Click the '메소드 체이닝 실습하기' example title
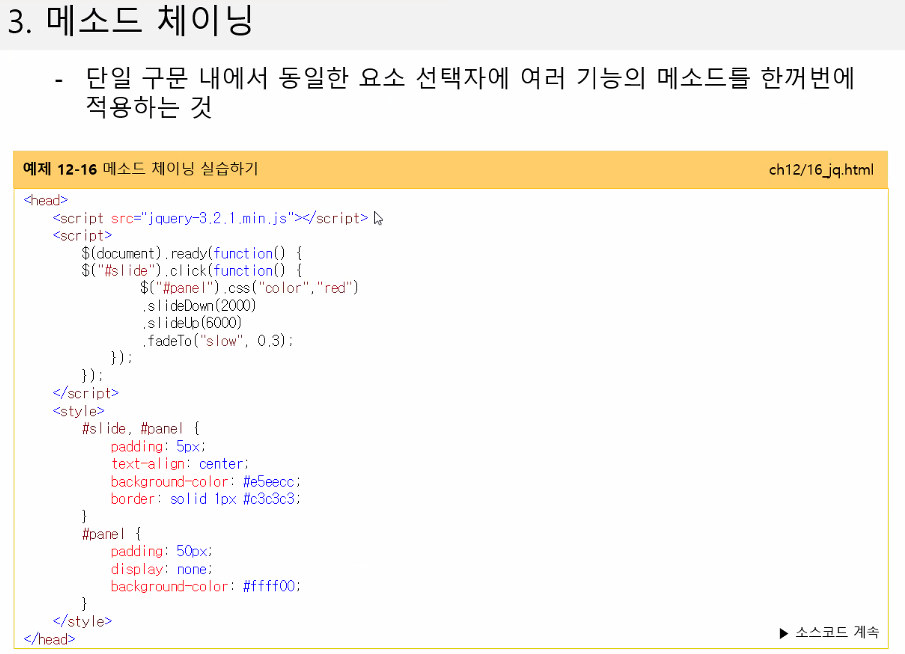 click(180, 169)
